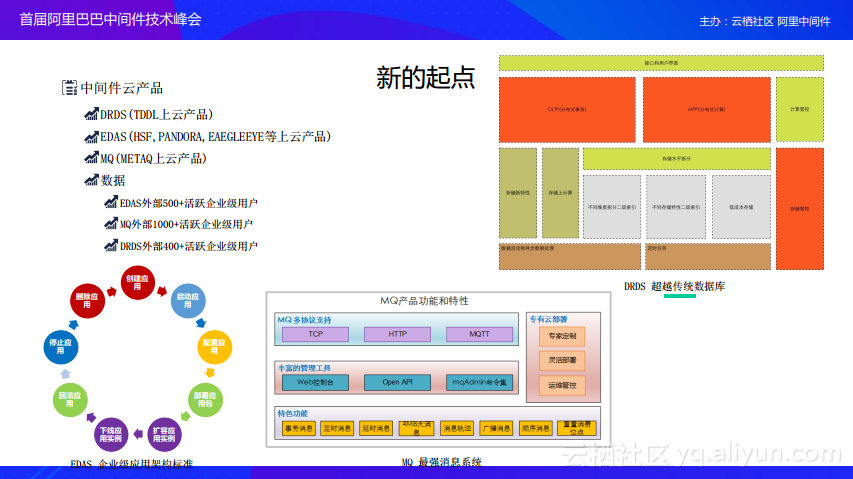Select the red 创建应用 circle

[x=138, y=283]
